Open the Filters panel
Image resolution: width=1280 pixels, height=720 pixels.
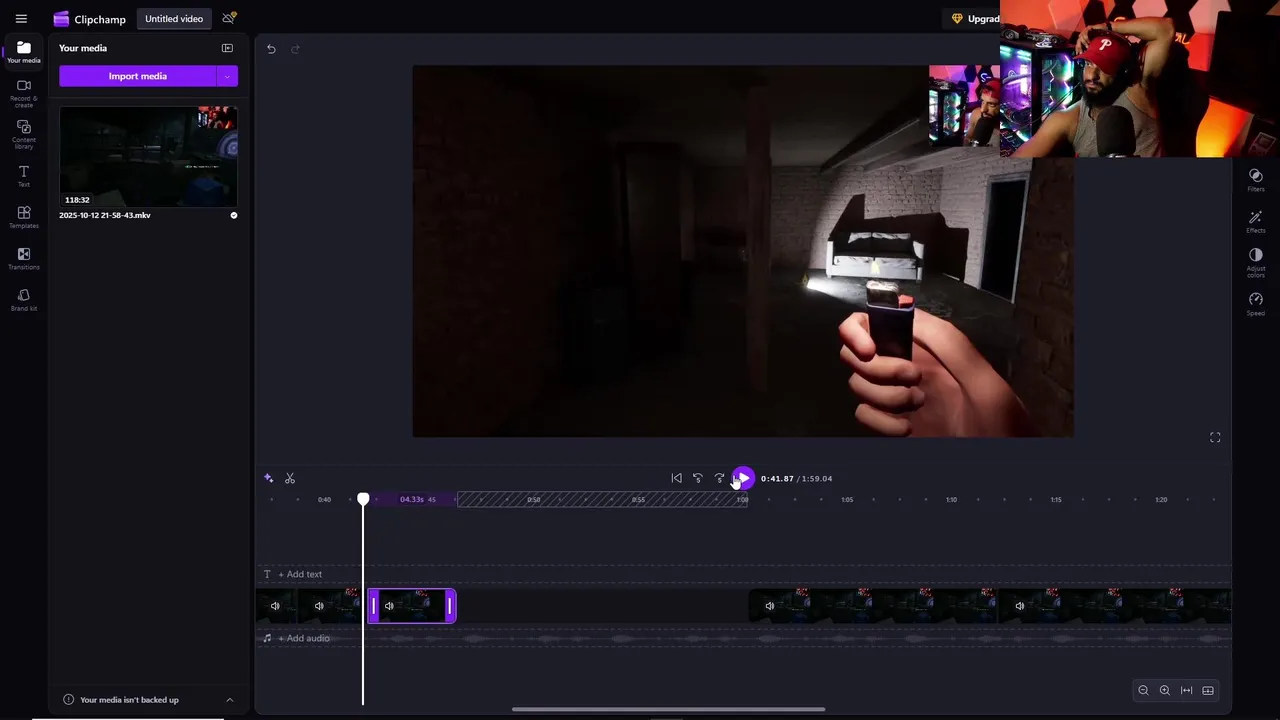(1256, 180)
